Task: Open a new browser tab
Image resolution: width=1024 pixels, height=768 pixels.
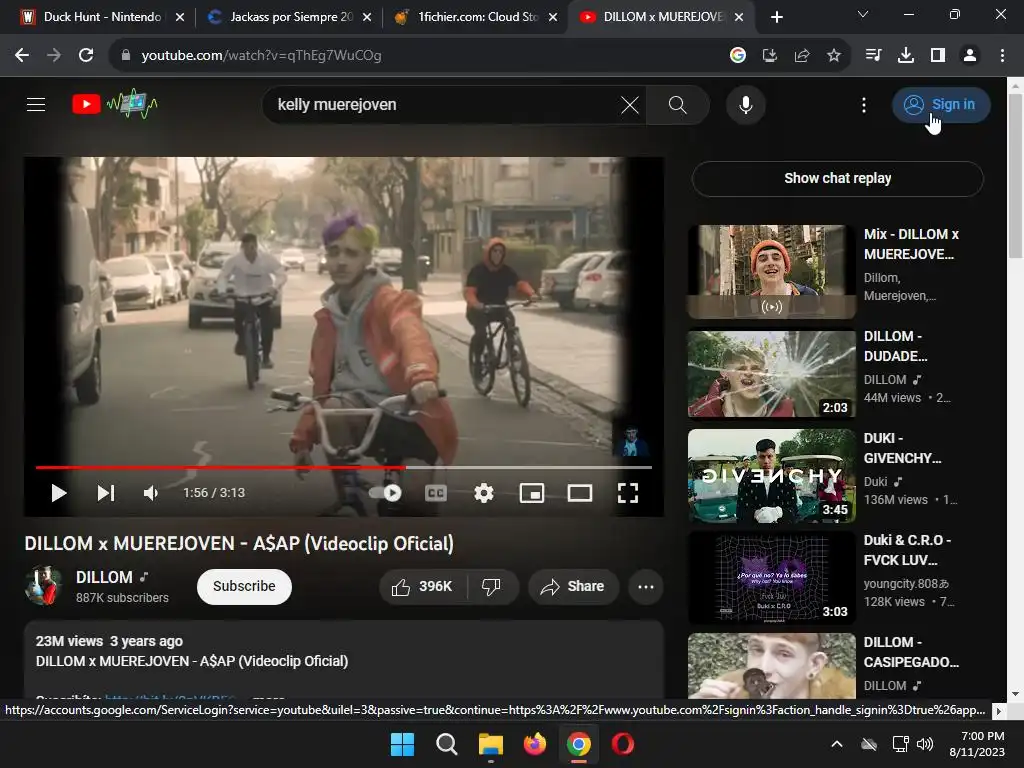Action: (x=776, y=17)
